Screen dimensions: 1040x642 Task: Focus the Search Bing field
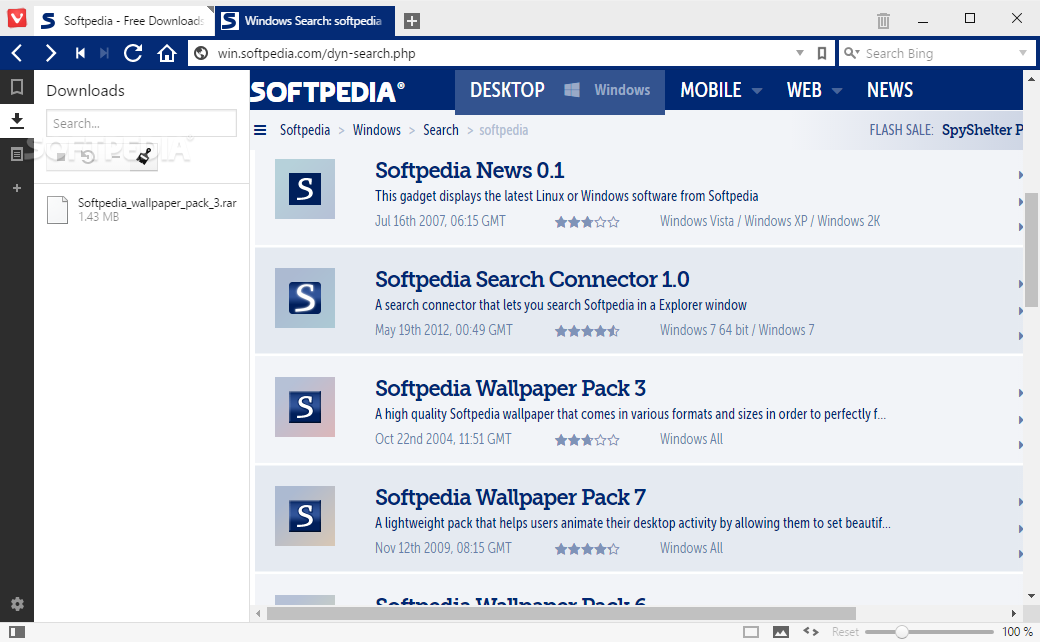pyautogui.click(x=939, y=54)
